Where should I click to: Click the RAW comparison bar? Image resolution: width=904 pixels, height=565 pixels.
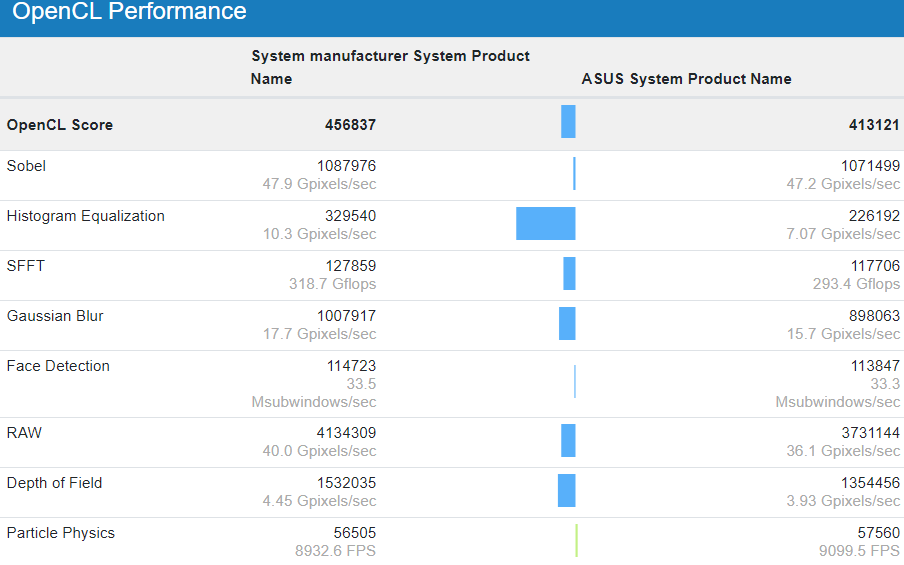pyautogui.click(x=568, y=440)
